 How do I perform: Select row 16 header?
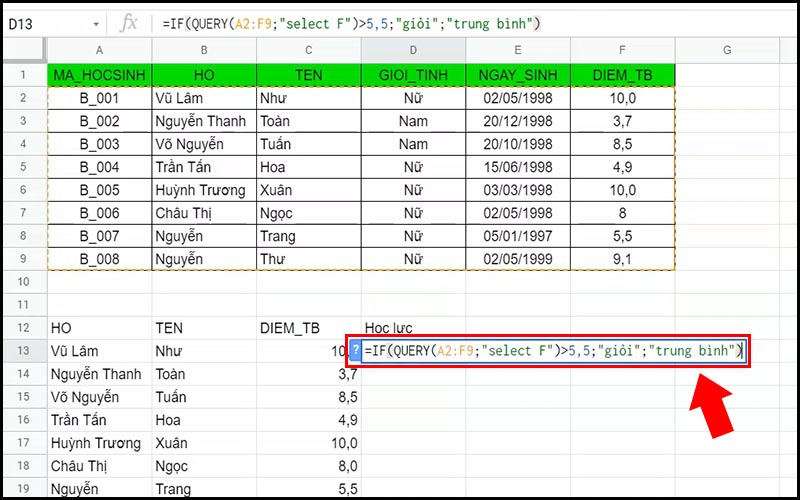pyautogui.click(x=24, y=419)
